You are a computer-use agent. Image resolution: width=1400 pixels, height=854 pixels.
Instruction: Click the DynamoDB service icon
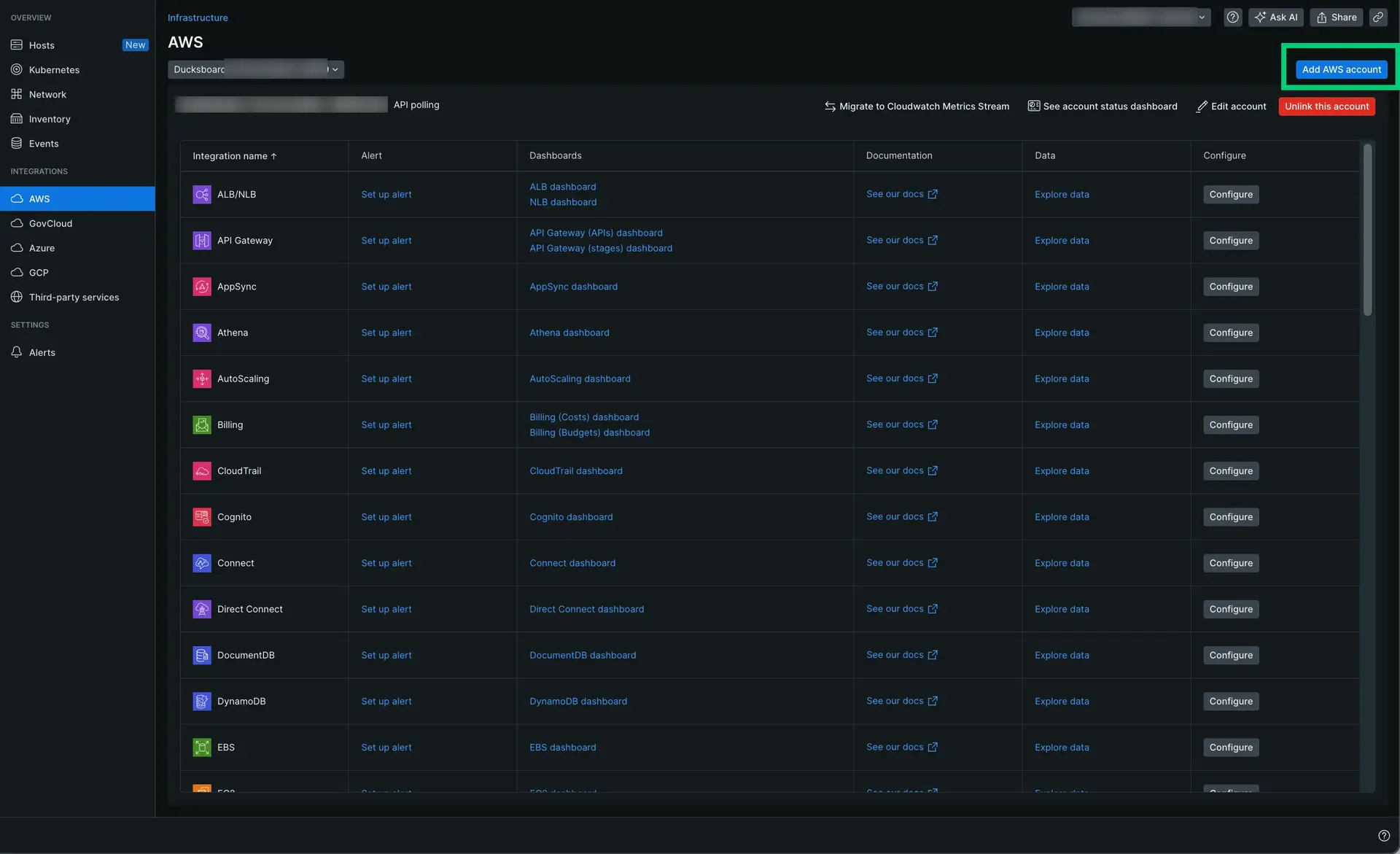pos(202,701)
